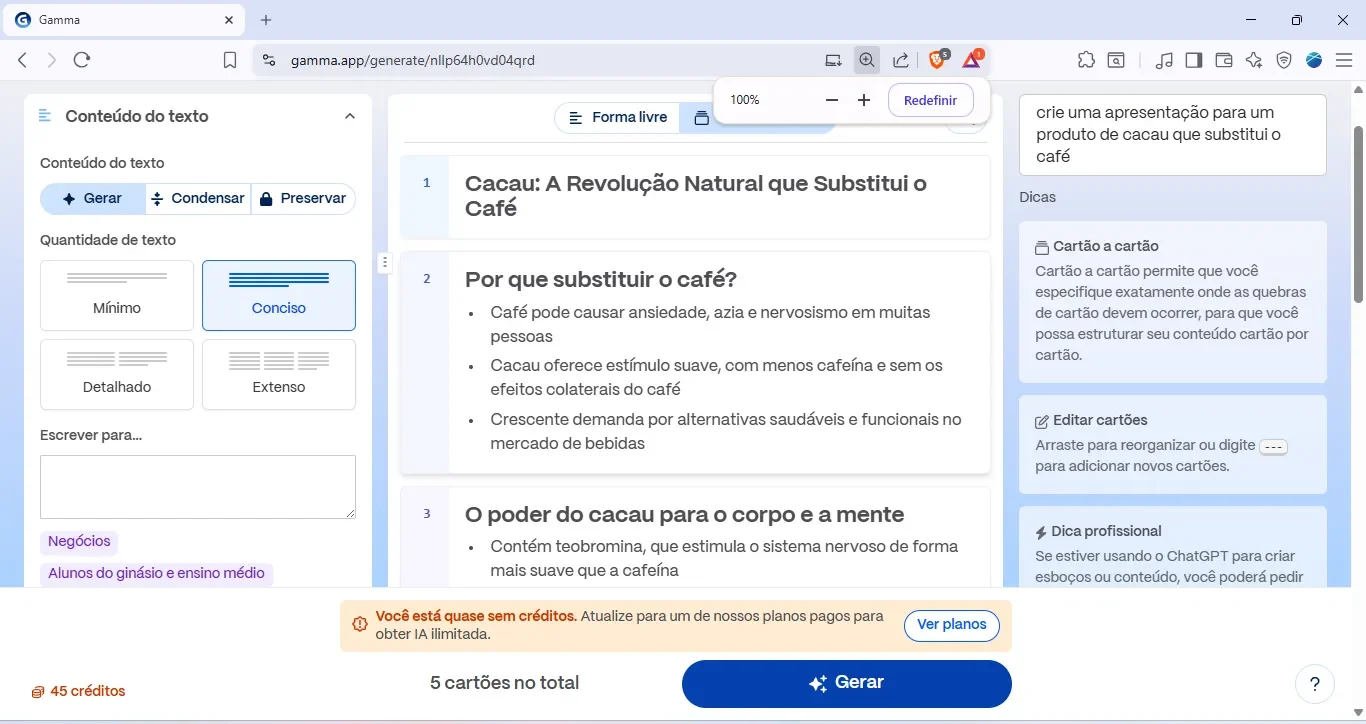This screenshot has width=1366, height=724.
Task: Click card number 3 label
Action: (x=426, y=514)
